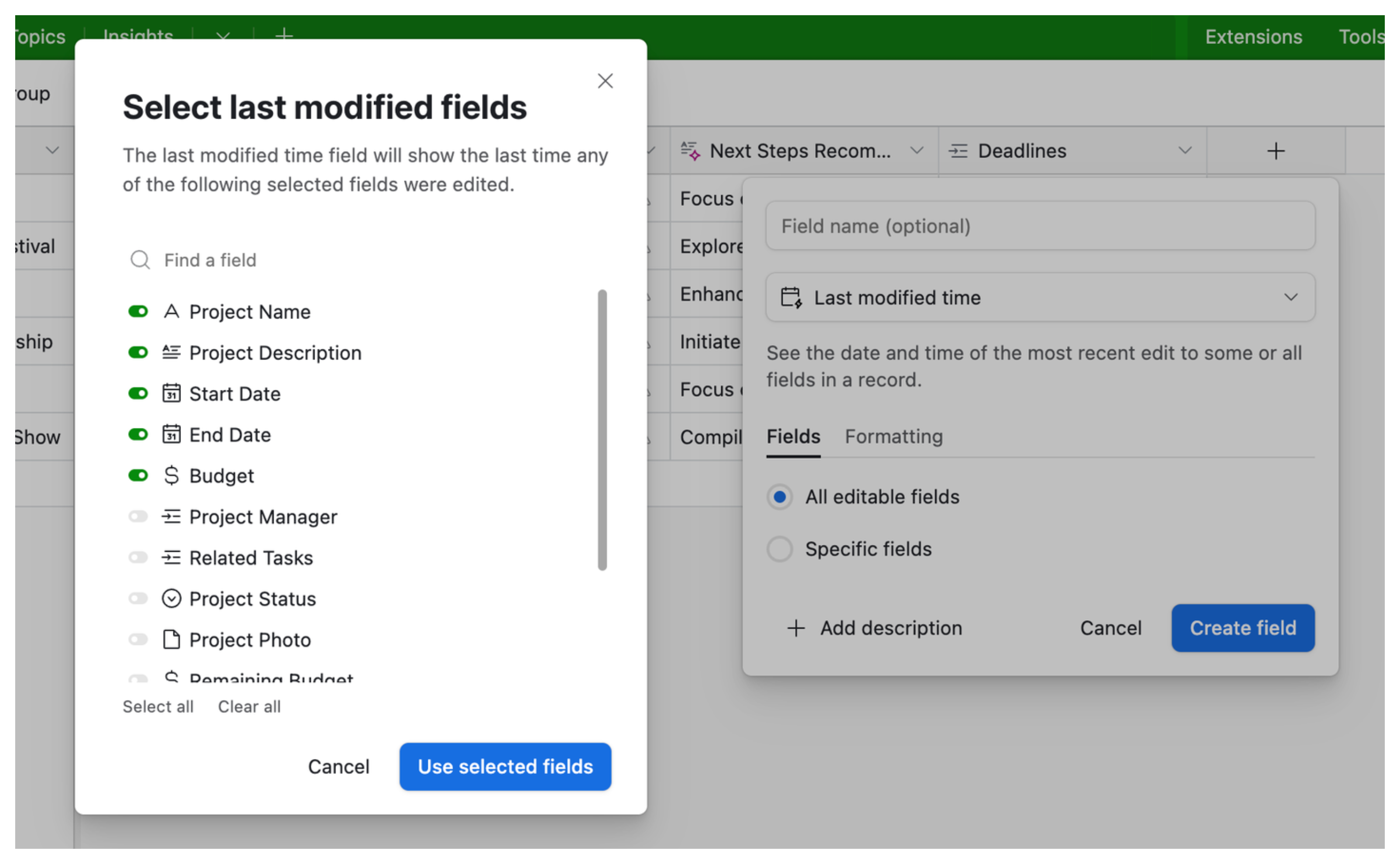This screenshot has height=864, width=1400.
Task: Select the Specific fields radio button
Action: tap(779, 549)
